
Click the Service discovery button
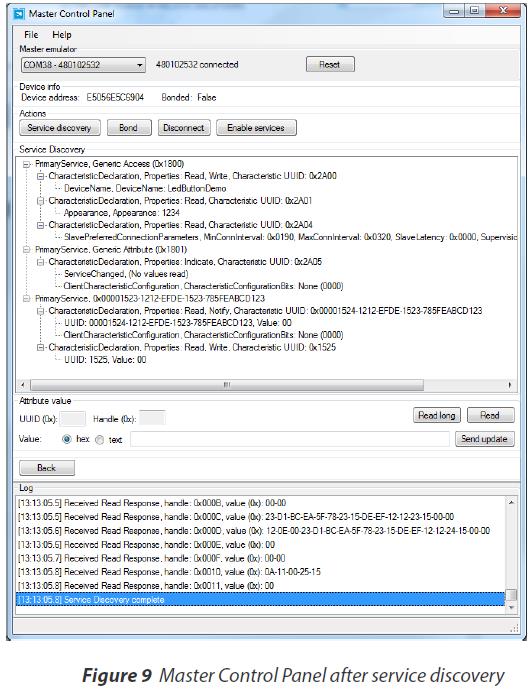pyautogui.click(x=60, y=128)
